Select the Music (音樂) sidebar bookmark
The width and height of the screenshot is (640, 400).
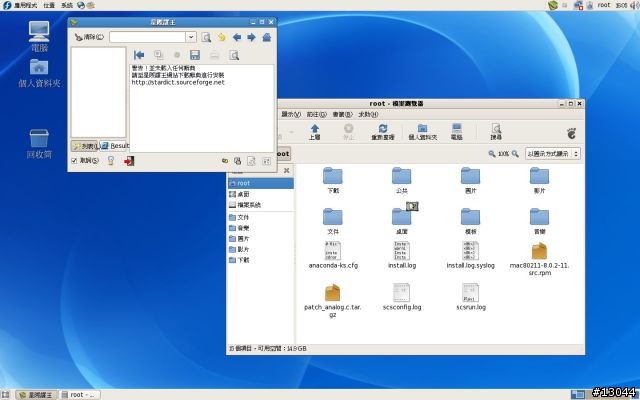click(260, 228)
